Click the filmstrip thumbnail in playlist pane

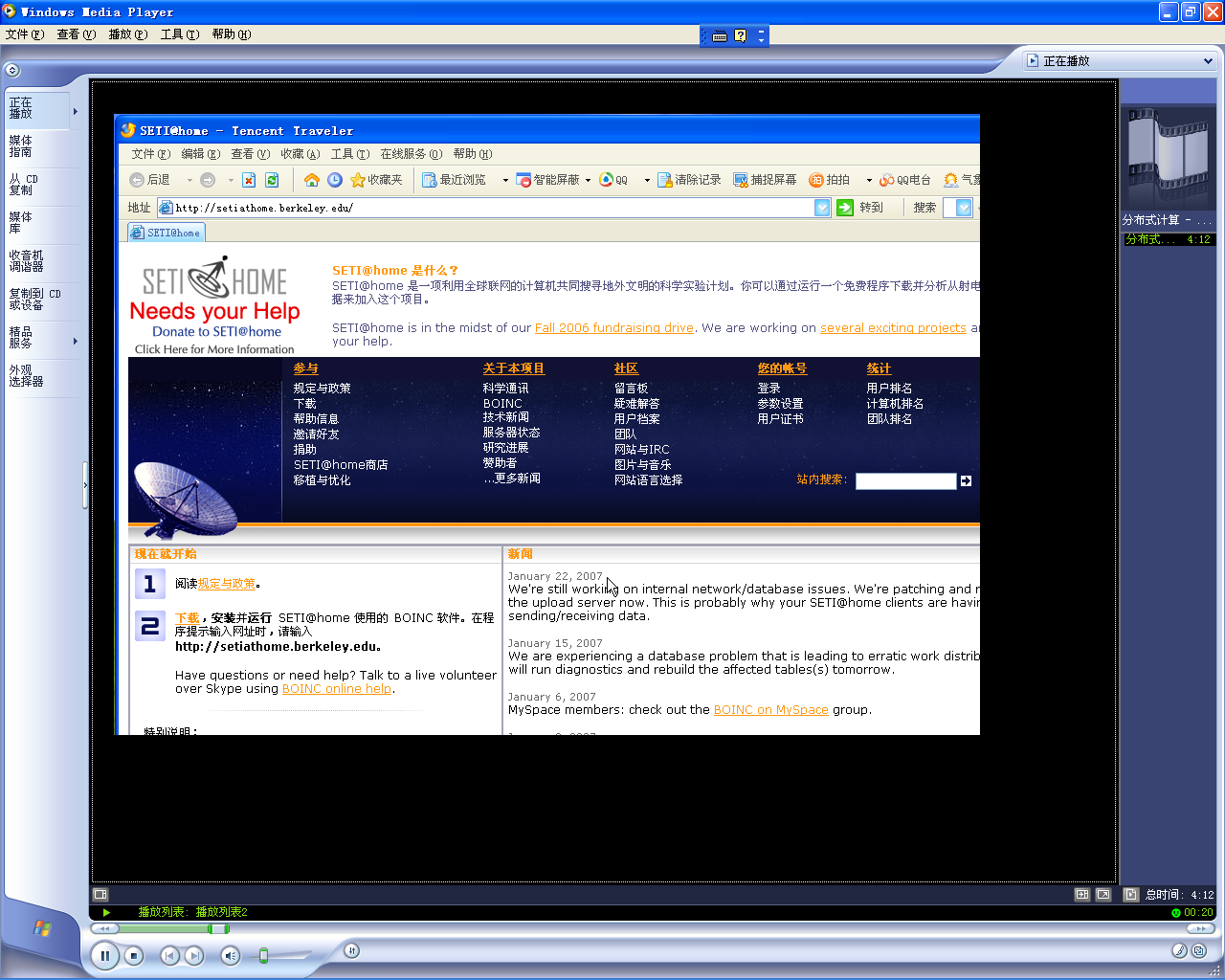1169,157
